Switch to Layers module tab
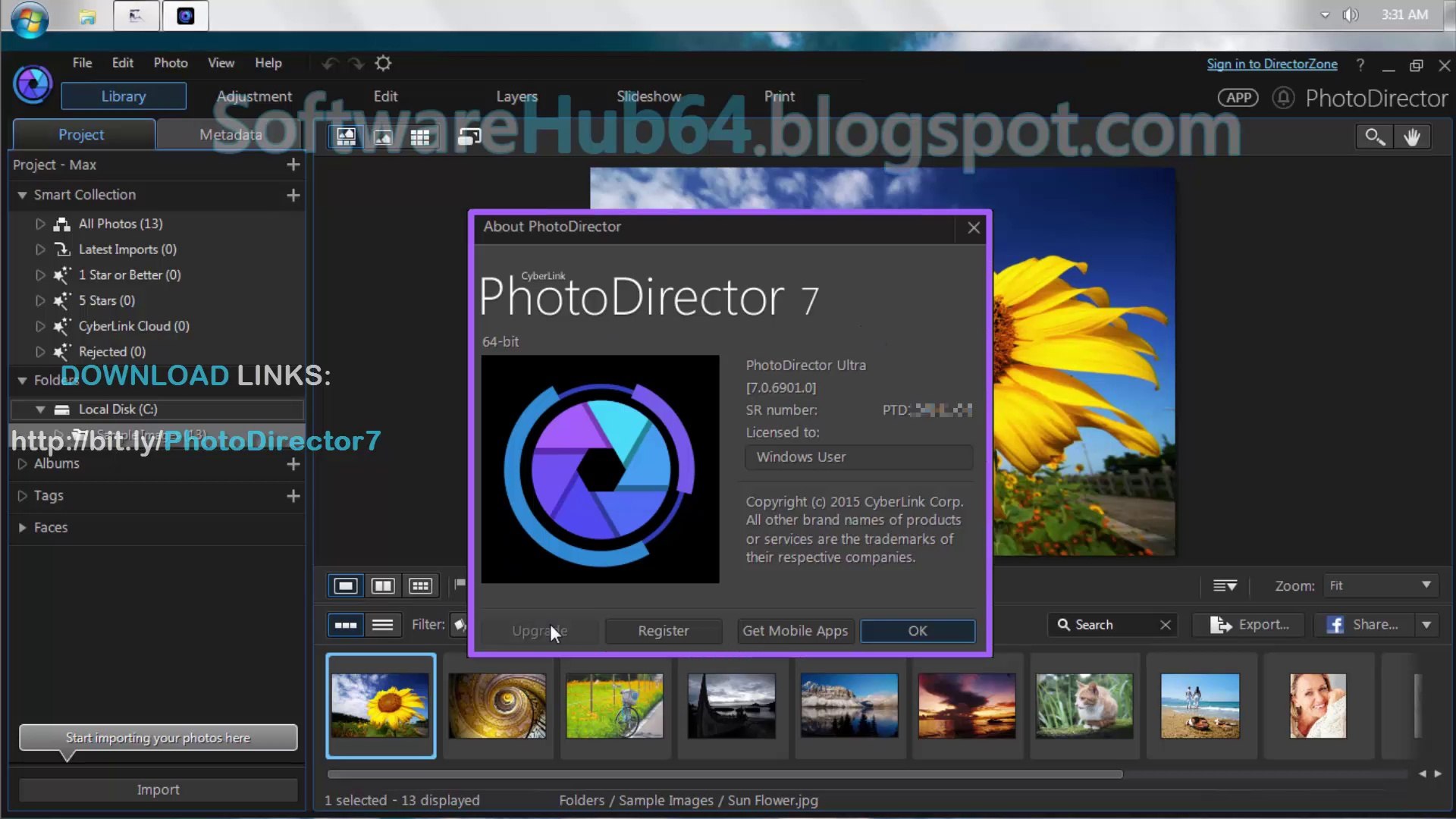1456x819 pixels. 516,96
